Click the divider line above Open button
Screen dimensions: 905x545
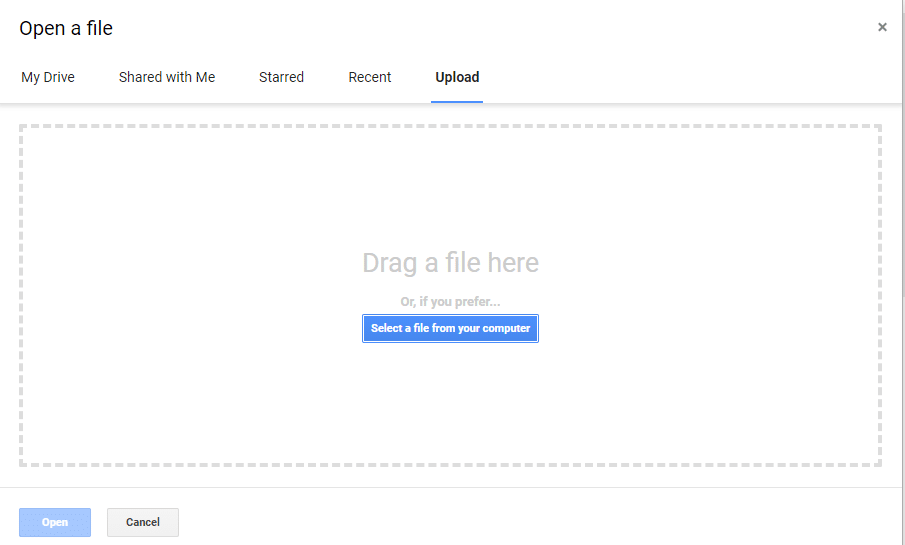coord(450,487)
